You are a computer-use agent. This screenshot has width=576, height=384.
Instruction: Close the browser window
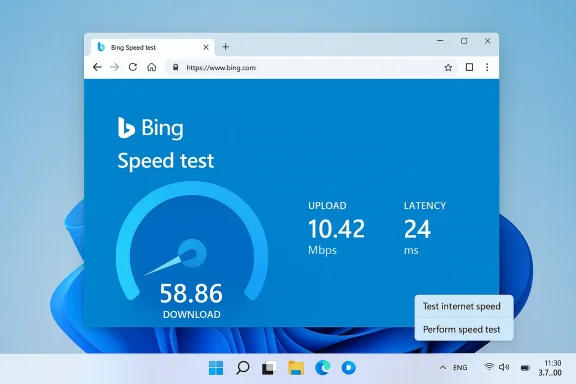[487, 41]
